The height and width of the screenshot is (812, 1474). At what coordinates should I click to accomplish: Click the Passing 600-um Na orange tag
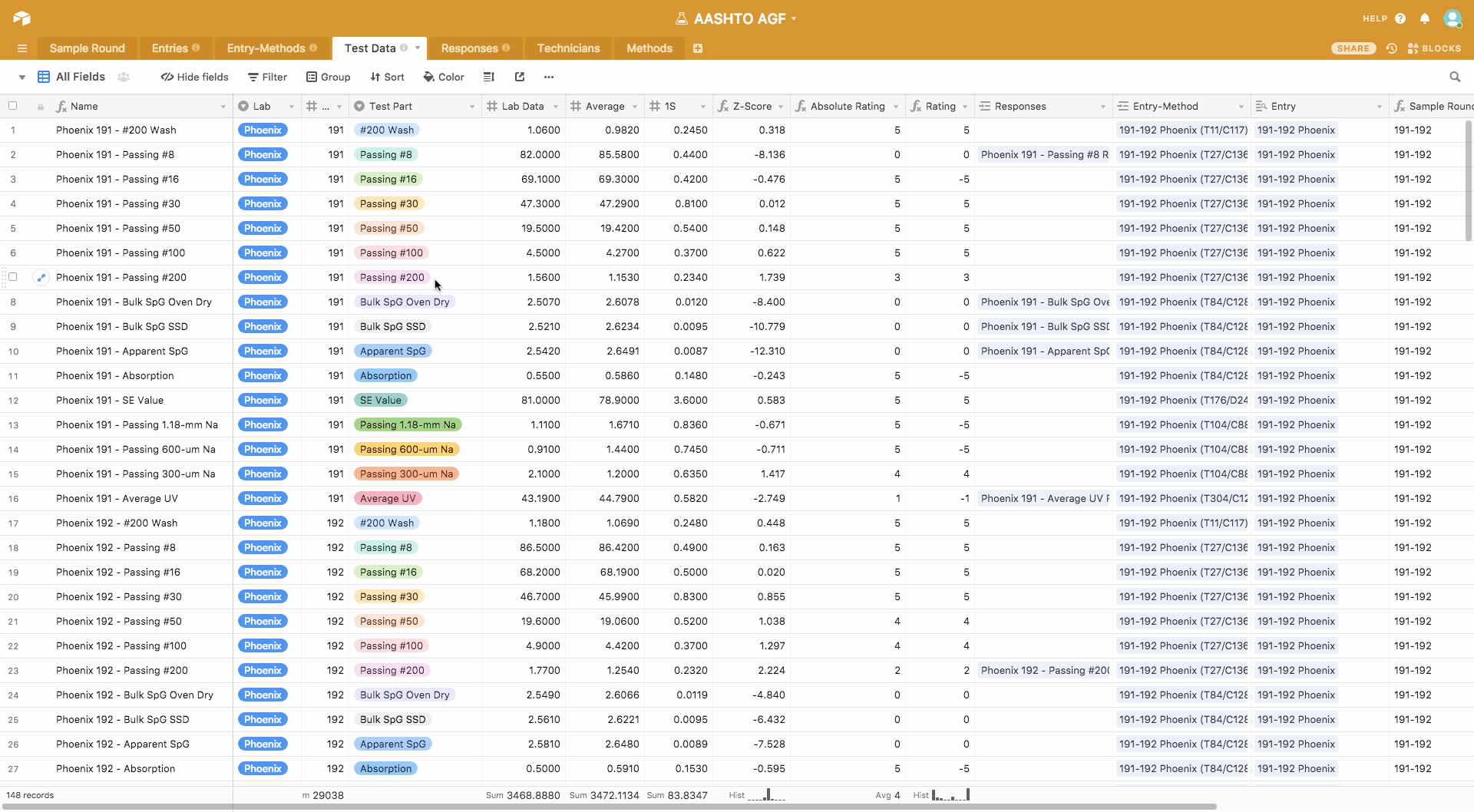click(x=406, y=449)
